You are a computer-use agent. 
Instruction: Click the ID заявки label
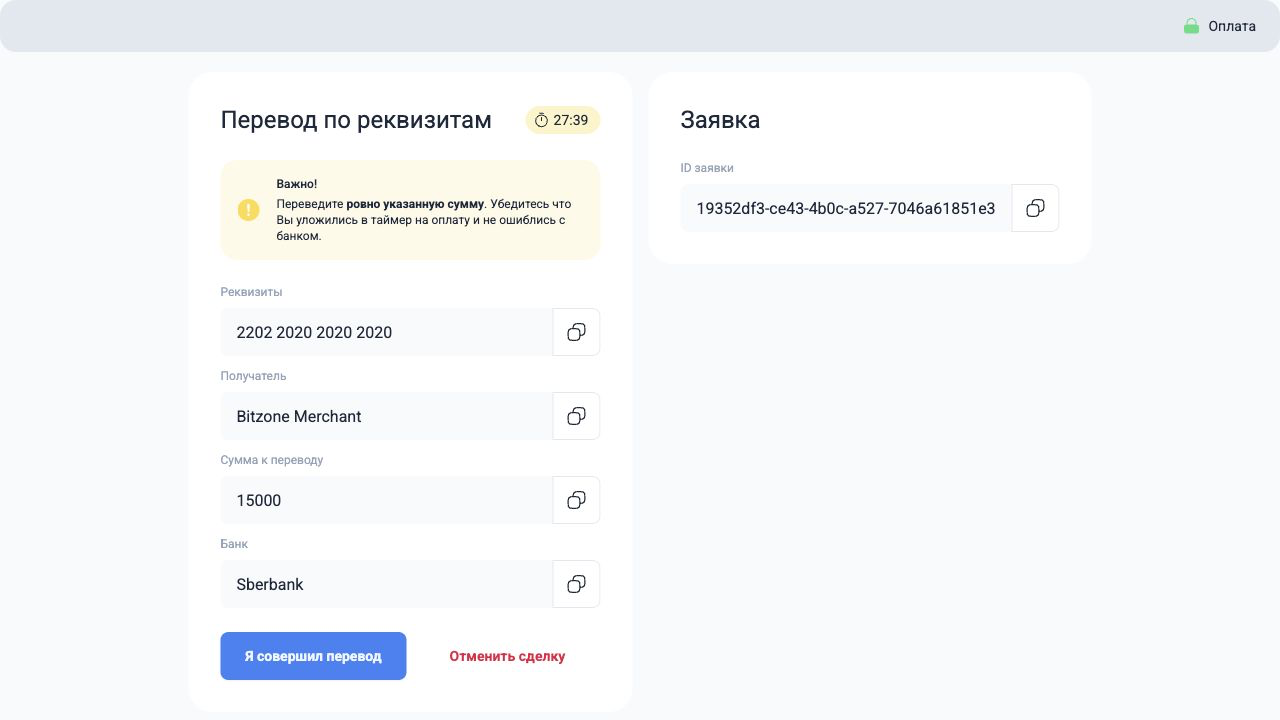tap(707, 168)
